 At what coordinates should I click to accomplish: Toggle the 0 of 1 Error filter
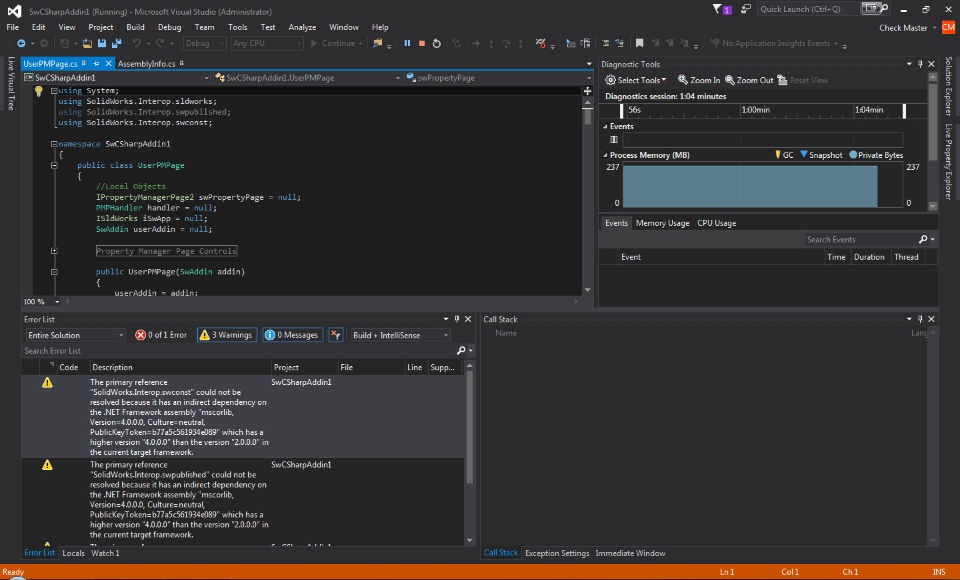click(x=162, y=335)
